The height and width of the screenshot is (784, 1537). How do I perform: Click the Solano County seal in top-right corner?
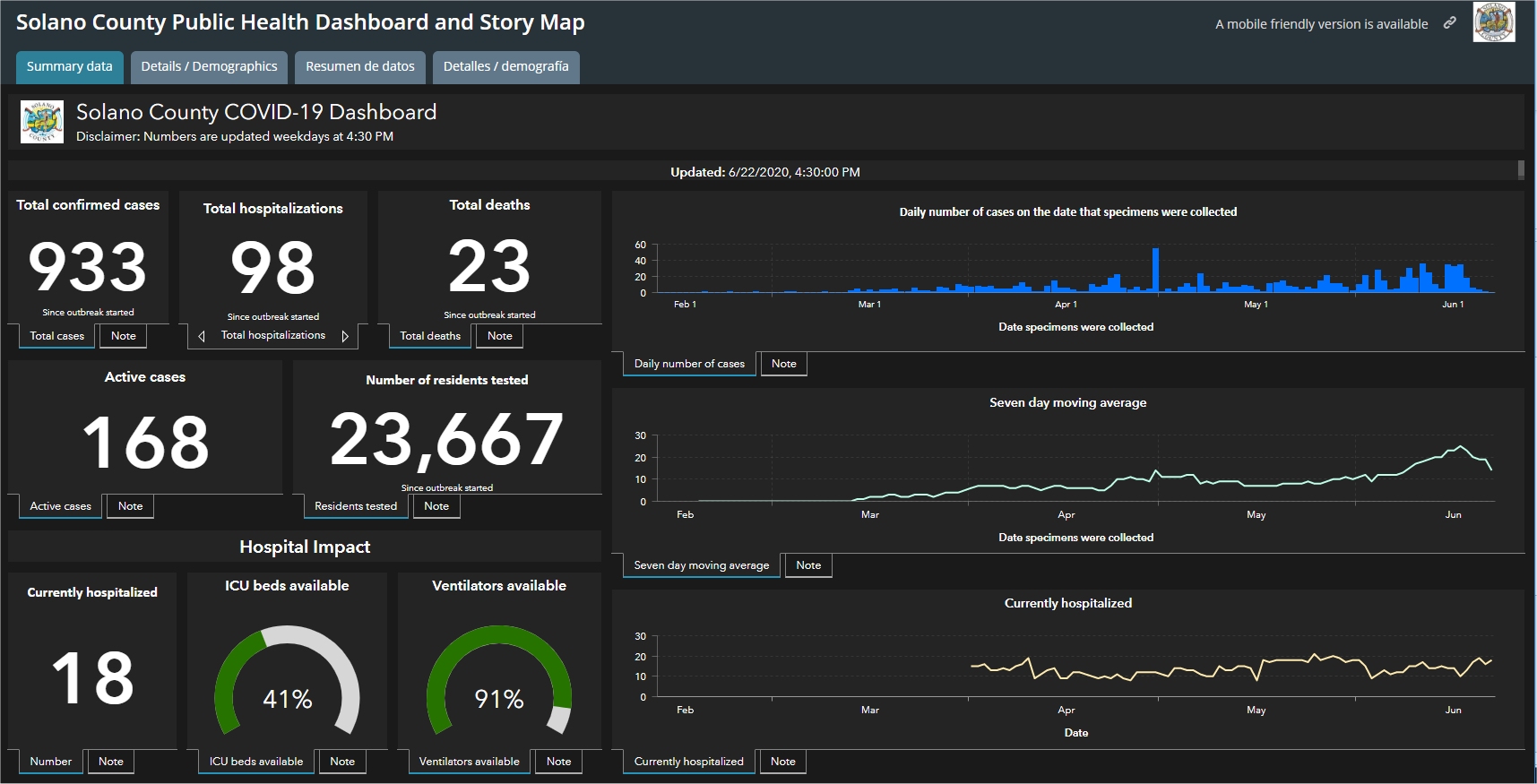(x=1494, y=22)
